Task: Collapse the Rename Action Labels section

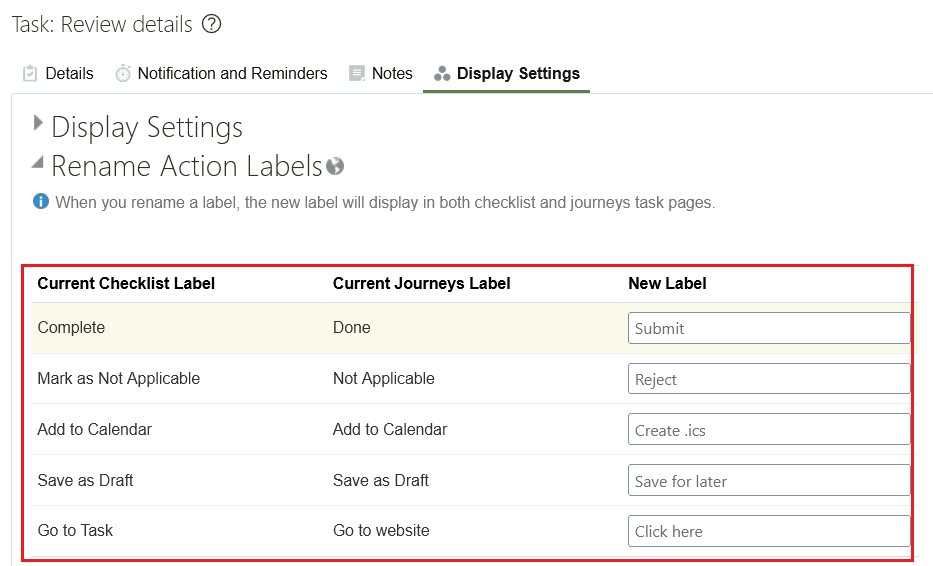Action: point(38,161)
